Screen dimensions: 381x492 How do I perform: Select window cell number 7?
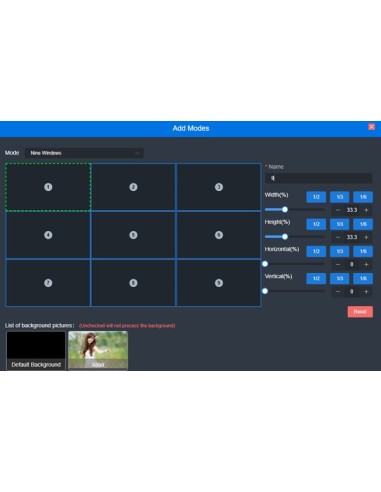[x=48, y=283]
